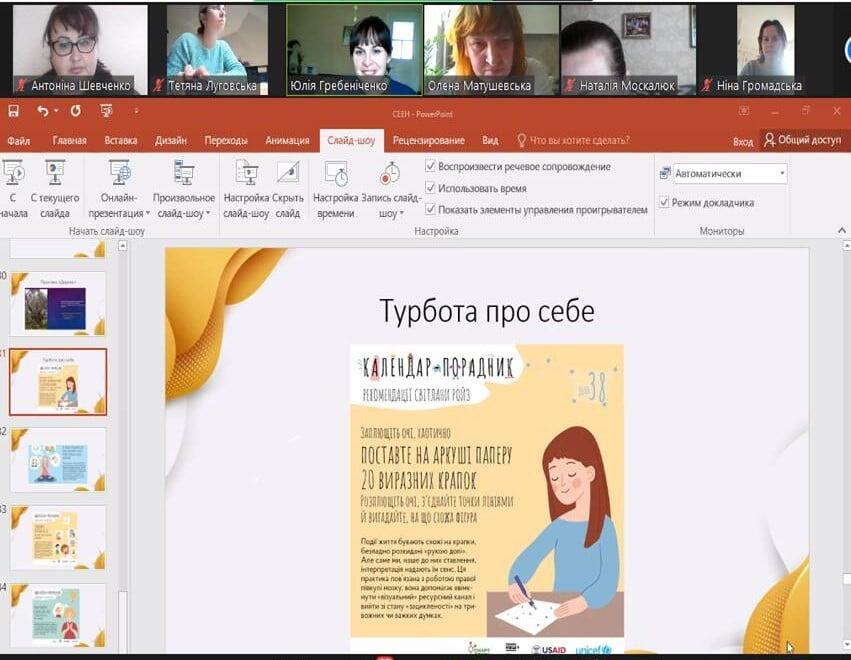
Task: Click the Начать слайд-шоу group label
Action: click(x=107, y=231)
